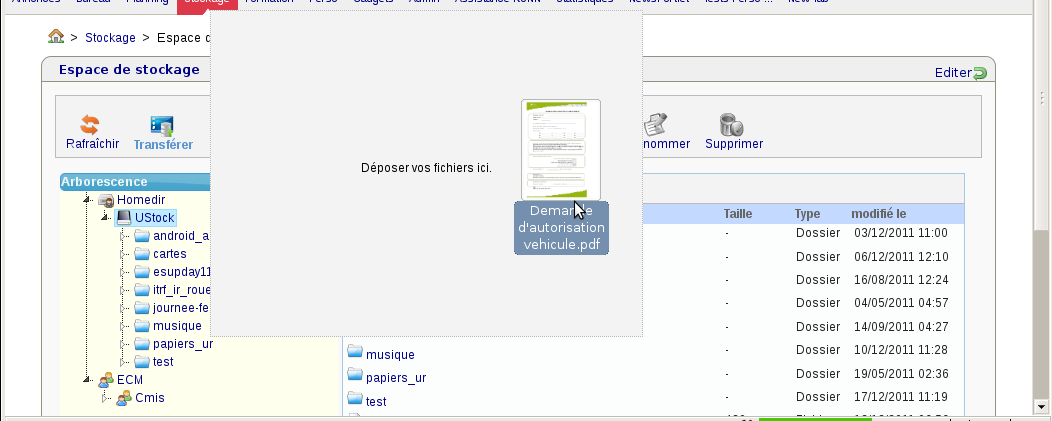Click the Transférer upload icon
This screenshot has height=421, width=1052.
pyautogui.click(x=162, y=125)
